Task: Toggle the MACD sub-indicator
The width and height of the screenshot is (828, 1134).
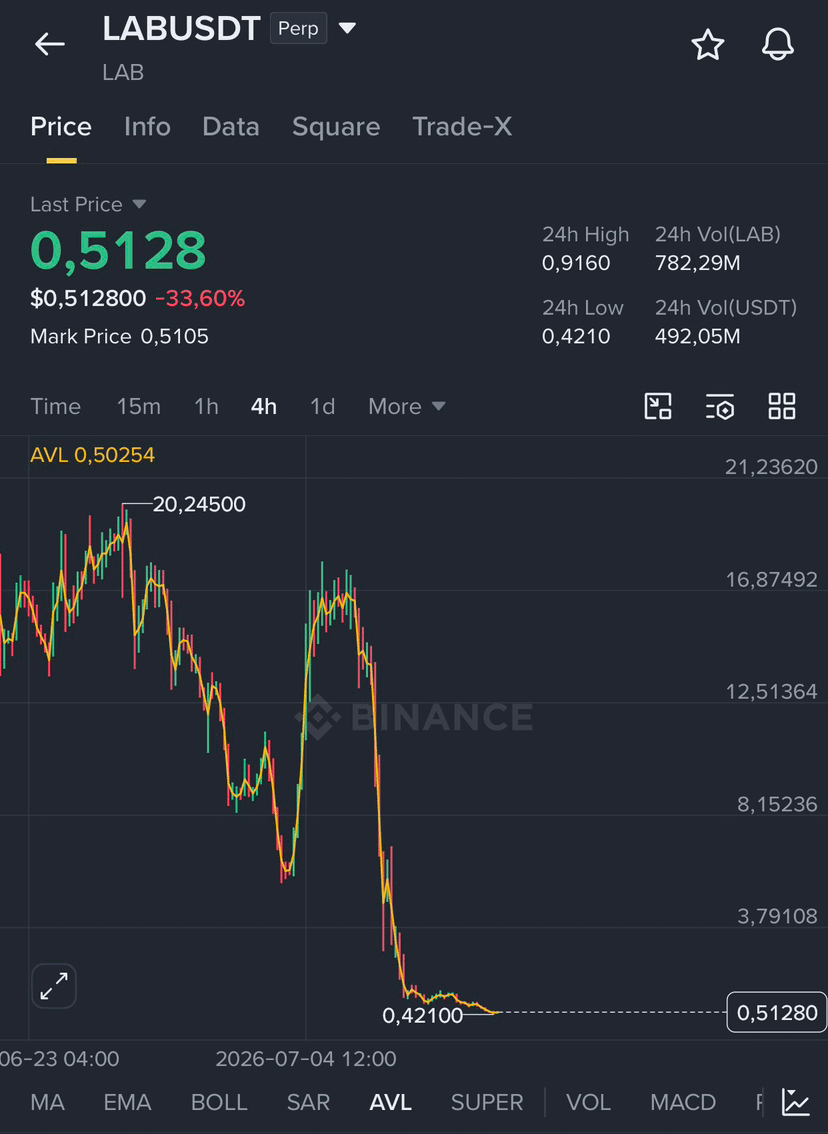Action: pos(683,1102)
